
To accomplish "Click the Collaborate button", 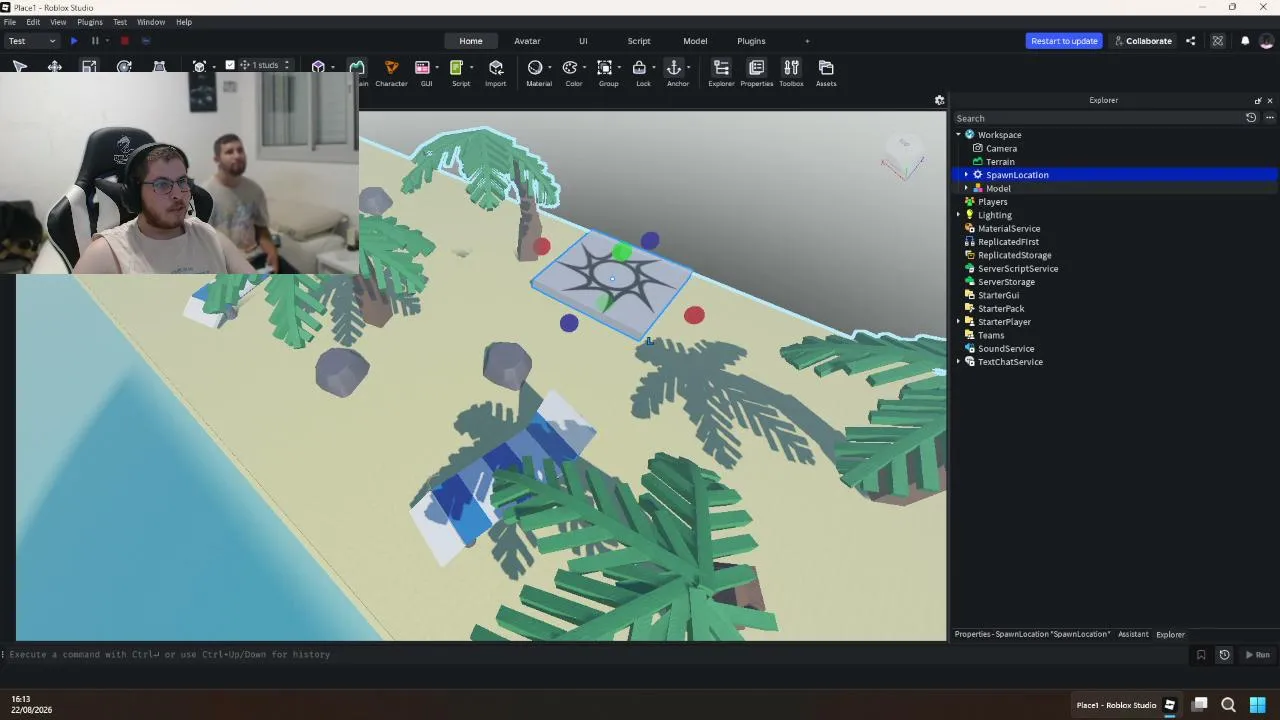I will tap(1142, 41).
